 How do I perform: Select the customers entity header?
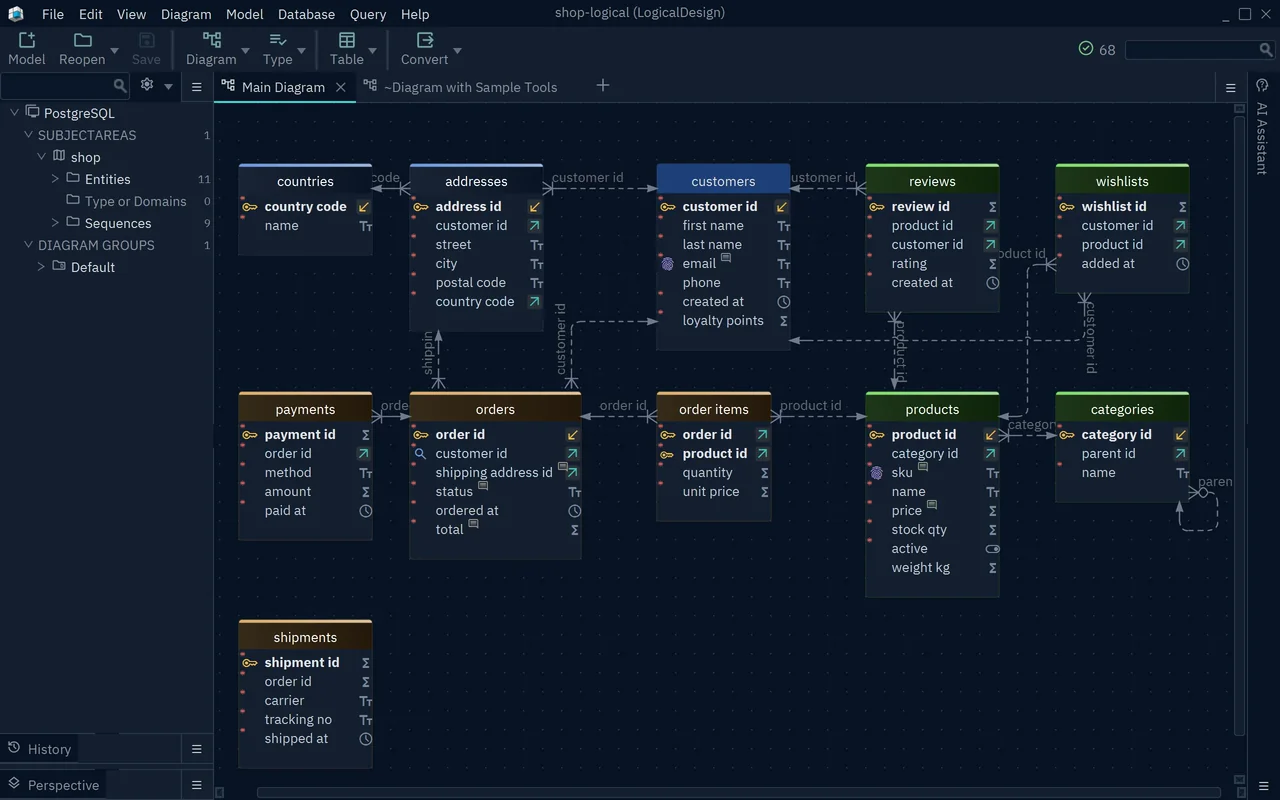[723, 181]
